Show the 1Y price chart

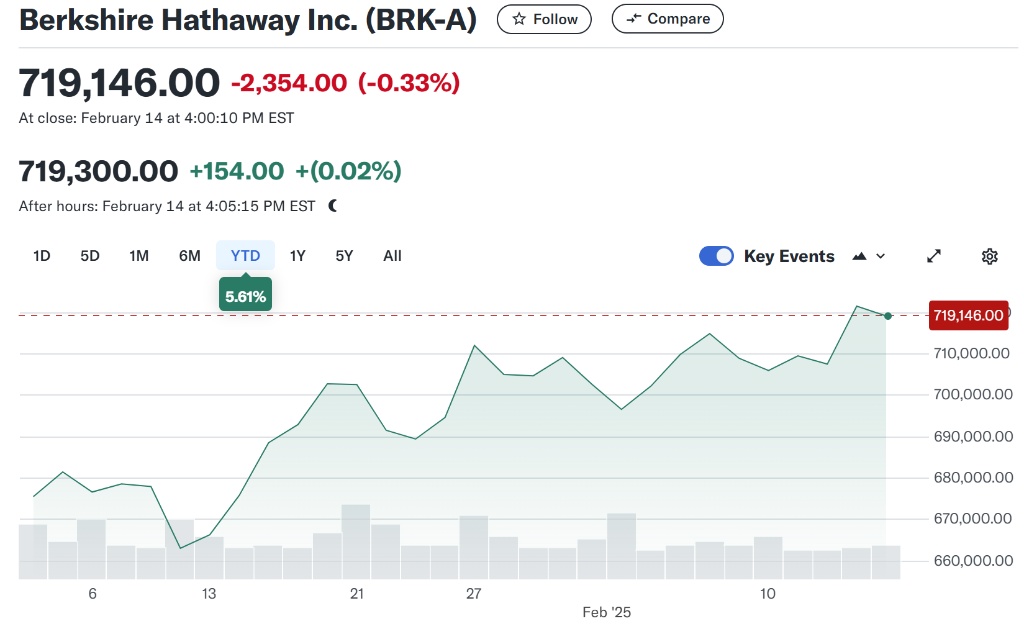(x=298, y=256)
